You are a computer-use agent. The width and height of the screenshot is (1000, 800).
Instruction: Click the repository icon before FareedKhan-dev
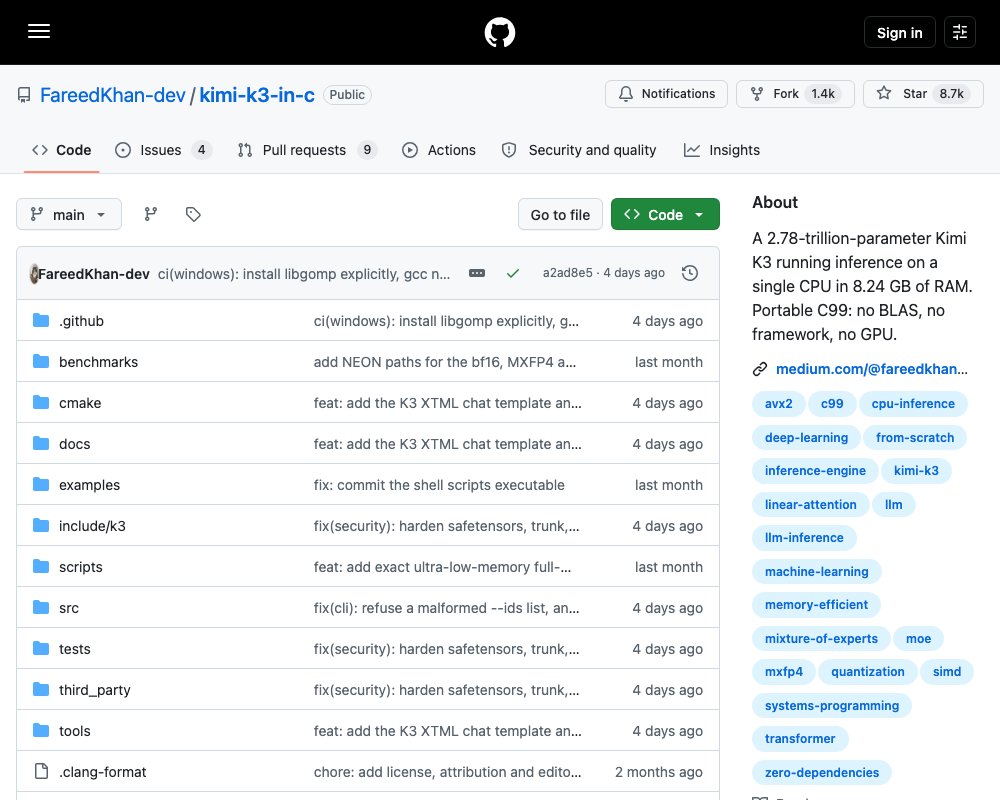(x=24, y=95)
